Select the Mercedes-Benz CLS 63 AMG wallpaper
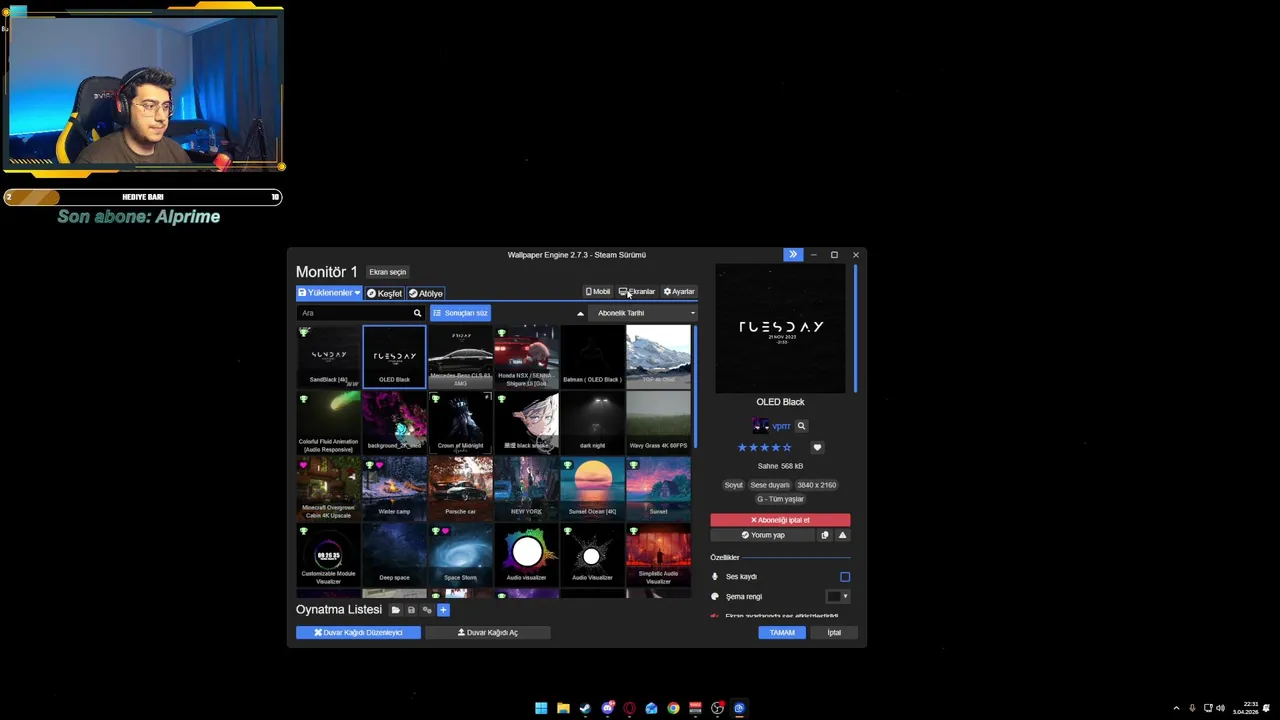This screenshot has width=1280, height=720. coord(460,356)
